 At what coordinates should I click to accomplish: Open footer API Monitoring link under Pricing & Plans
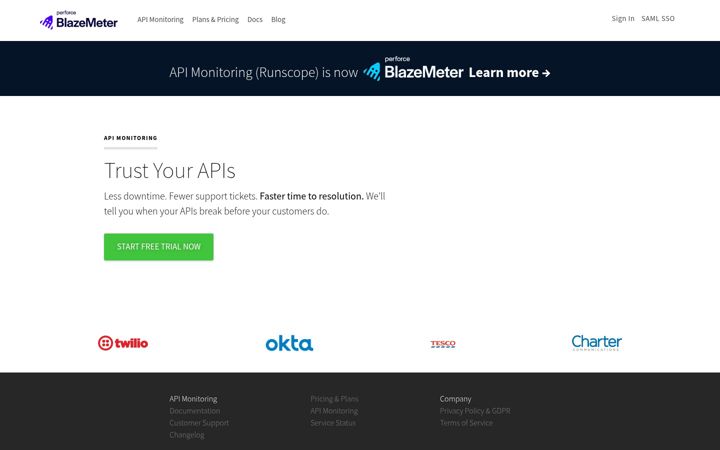tap(334, 411)
